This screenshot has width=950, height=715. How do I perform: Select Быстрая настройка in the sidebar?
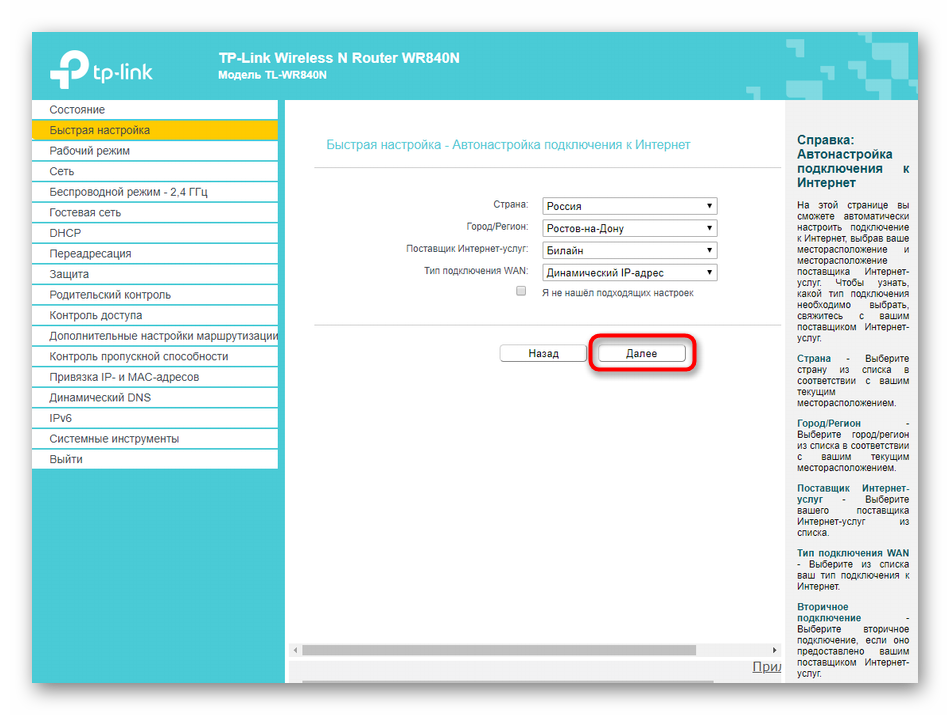click(x=100, y=130)
